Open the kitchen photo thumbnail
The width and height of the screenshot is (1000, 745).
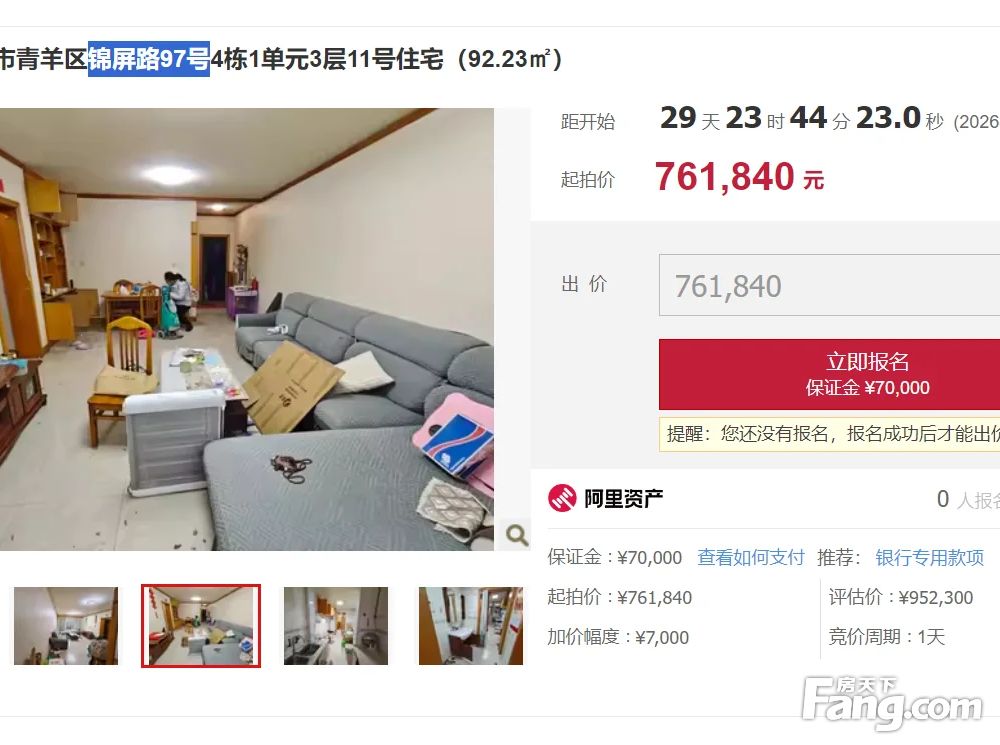[x=335, y=626]
